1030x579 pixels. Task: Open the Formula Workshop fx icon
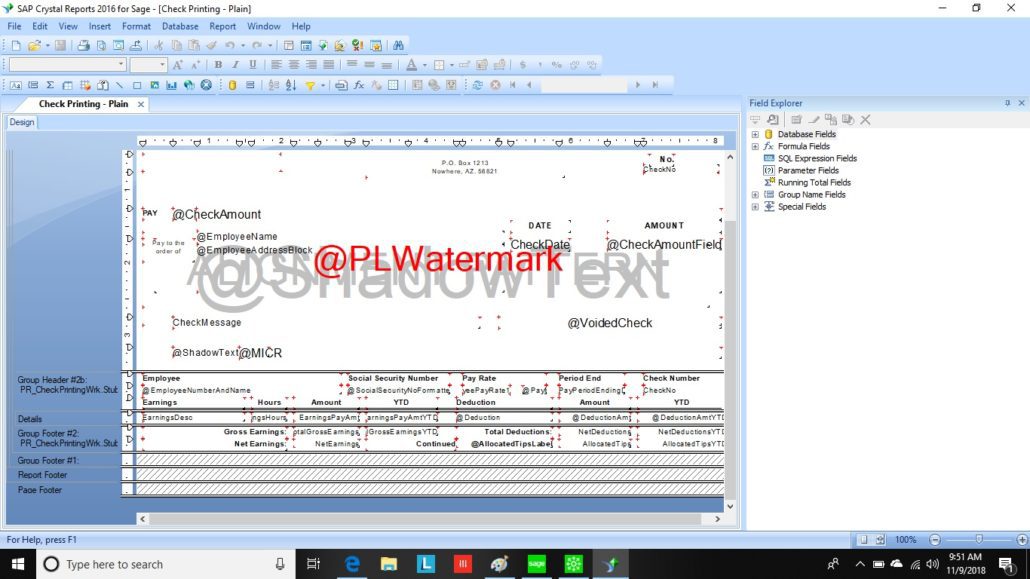tap(359, 85)
